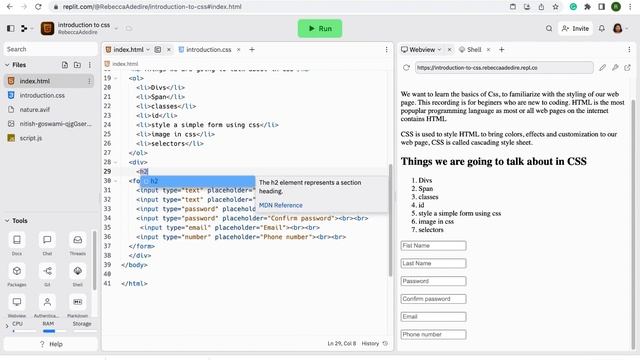640x360 pixels.
Task: Click the Run button
Action: pyautogui.click(x=320, y=28)
